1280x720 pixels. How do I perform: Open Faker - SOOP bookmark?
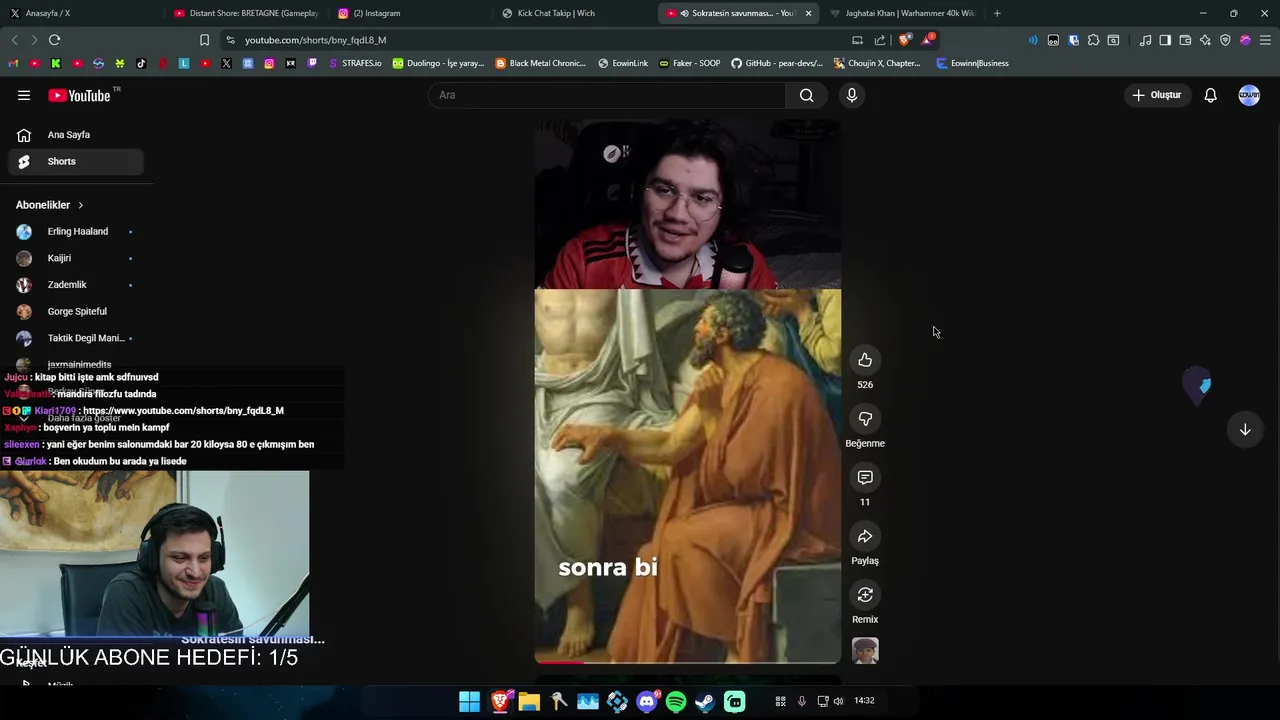689,63
